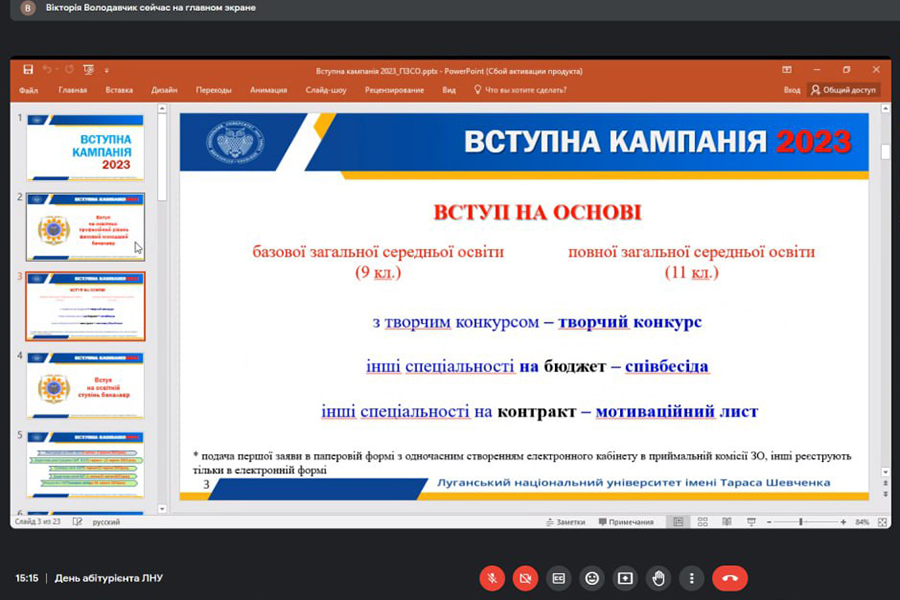Open more options three-dot menu in meeting
Screen dimensions: 900x600
point(691,578)
